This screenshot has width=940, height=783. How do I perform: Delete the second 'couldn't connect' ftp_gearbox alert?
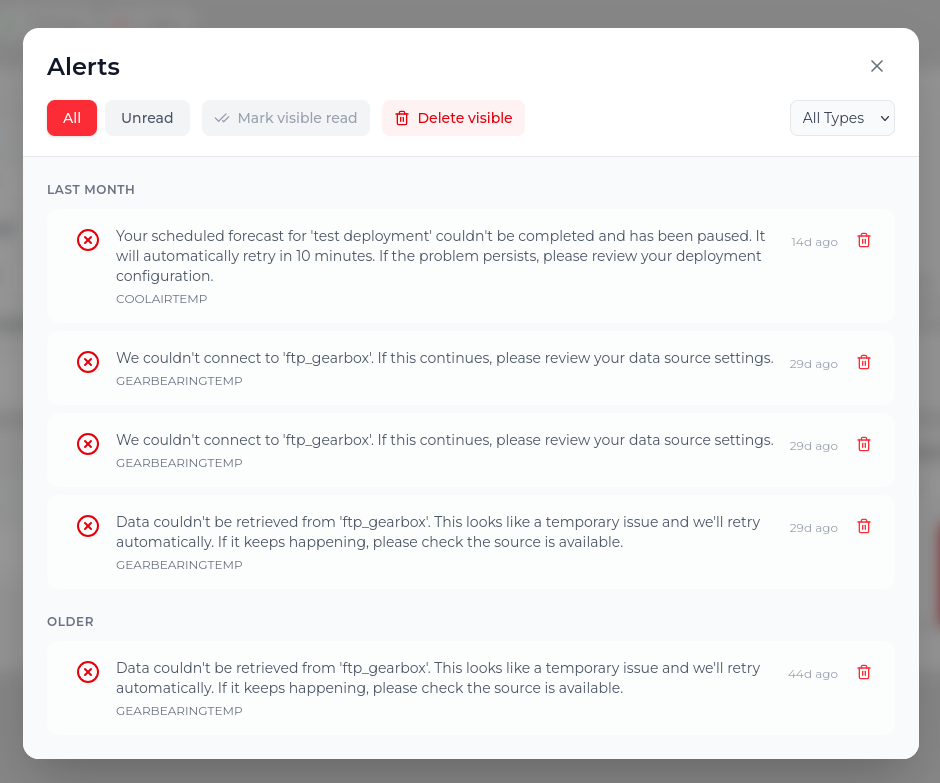tap(863, 444)
